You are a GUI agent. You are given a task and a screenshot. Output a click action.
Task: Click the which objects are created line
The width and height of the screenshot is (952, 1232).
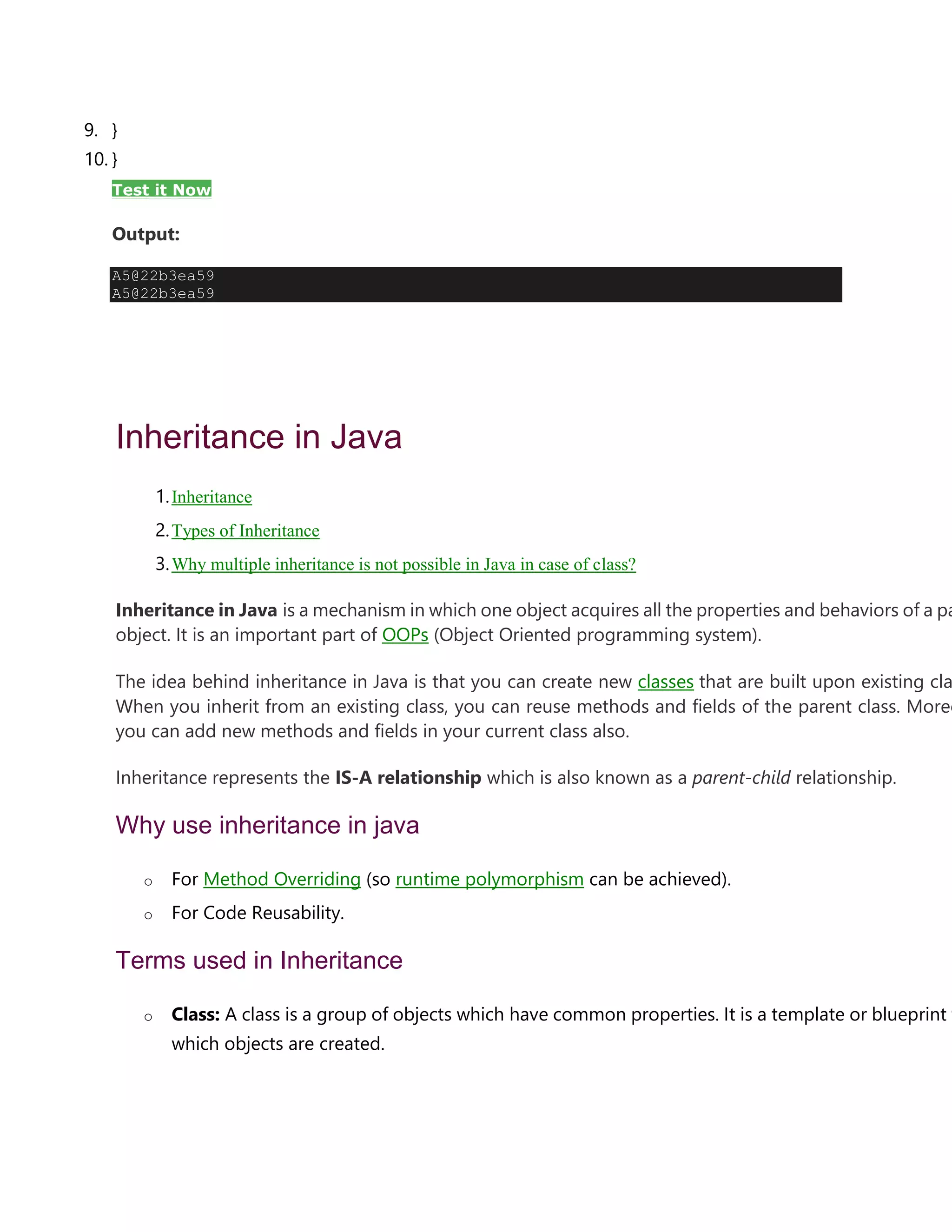(278, 1044)
